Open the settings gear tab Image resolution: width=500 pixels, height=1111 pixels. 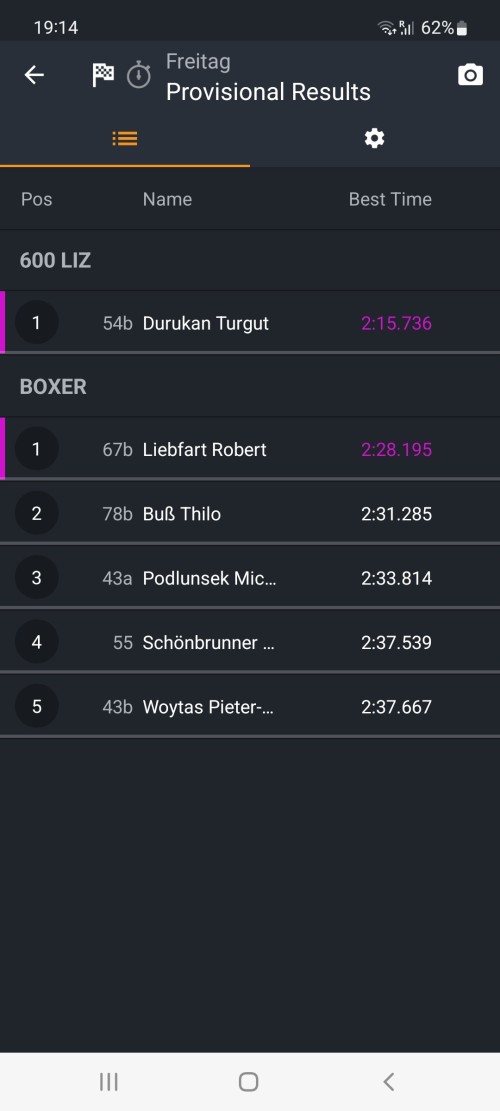click(375, 138)
